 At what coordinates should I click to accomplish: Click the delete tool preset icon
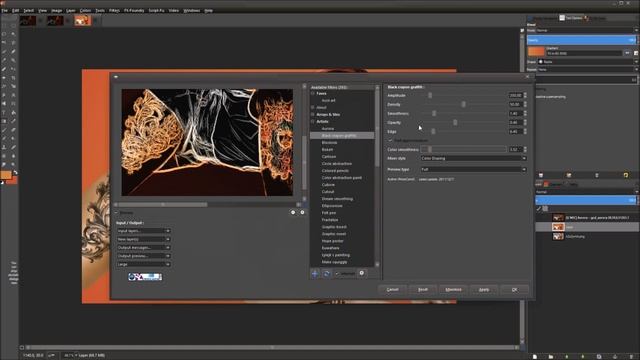[597, 175]
